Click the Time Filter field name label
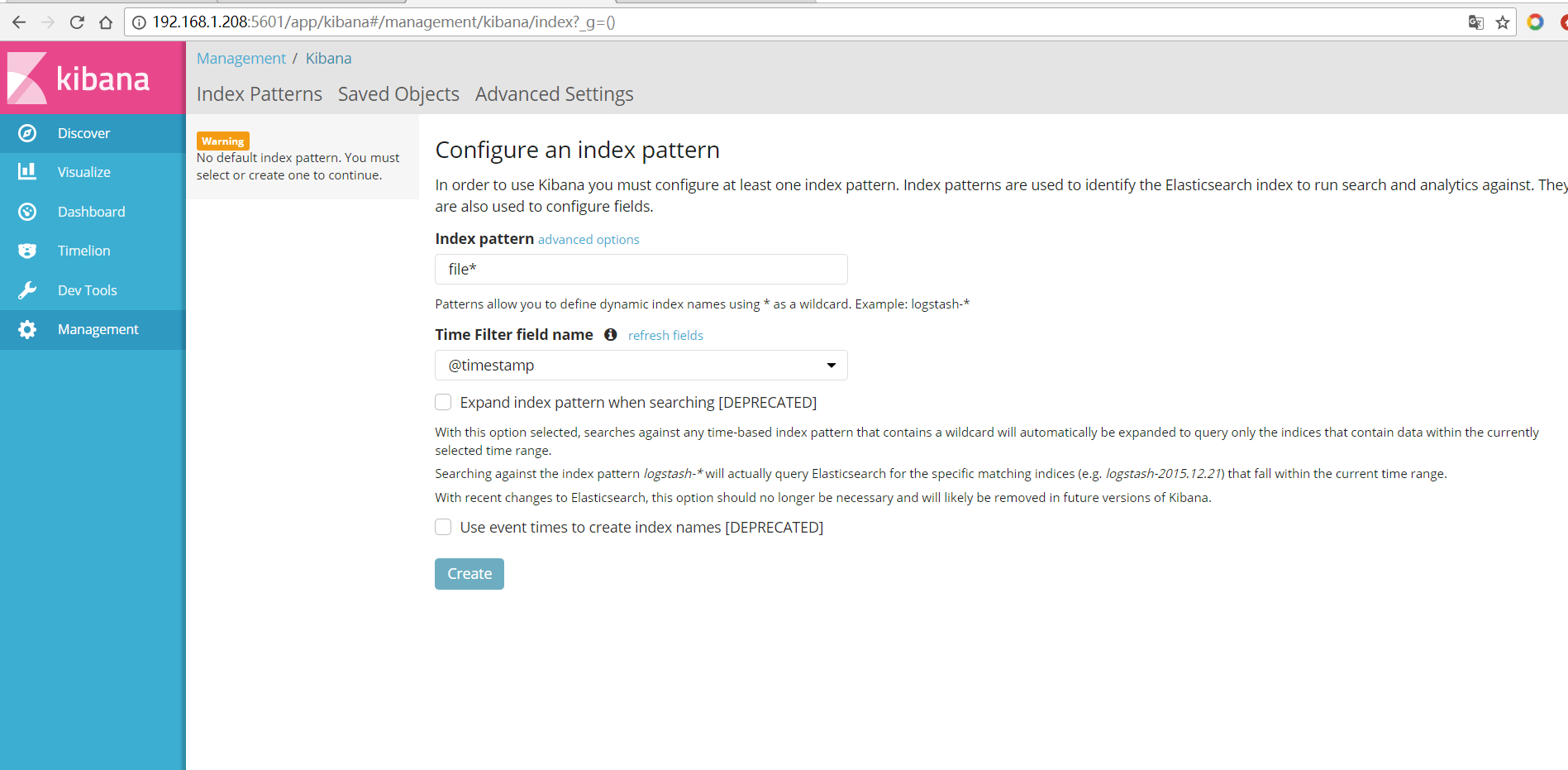1568x770 pixels. coord(514,334)
